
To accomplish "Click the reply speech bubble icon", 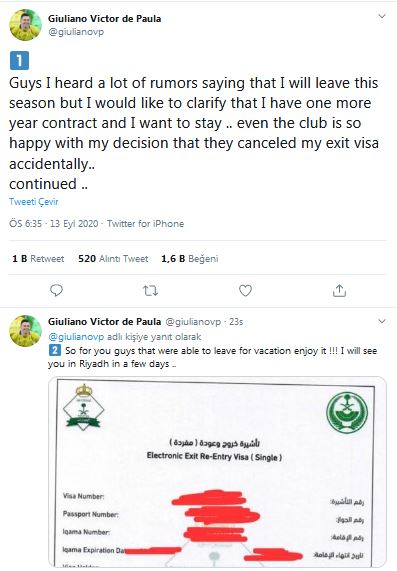I will pos(56,291).
